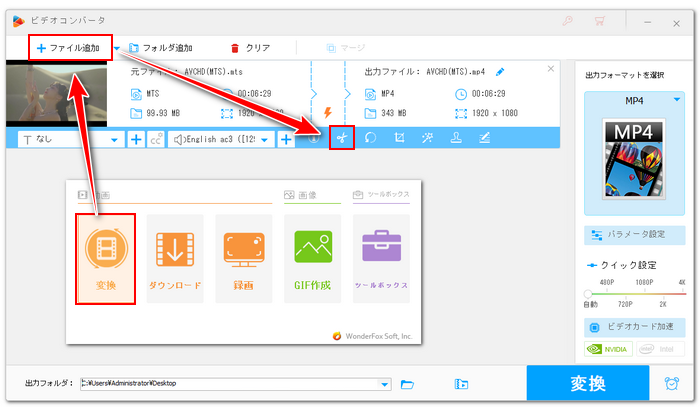
Task: Click フォルダ追加 to add a folder
Action: [161, 47]
